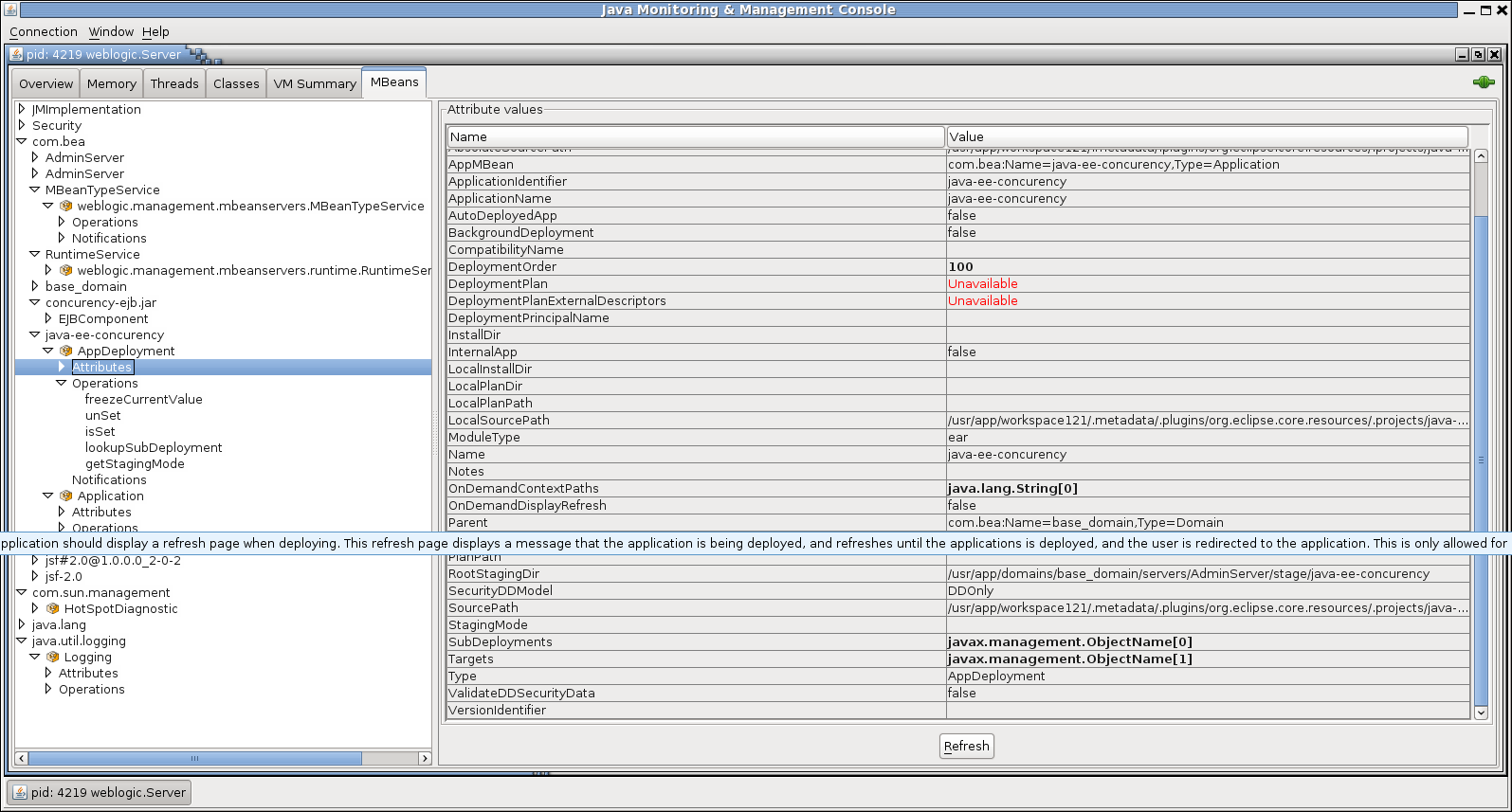Expand the base_domain node
This screenshot has height=812, width=1512.
pos(35,286)
